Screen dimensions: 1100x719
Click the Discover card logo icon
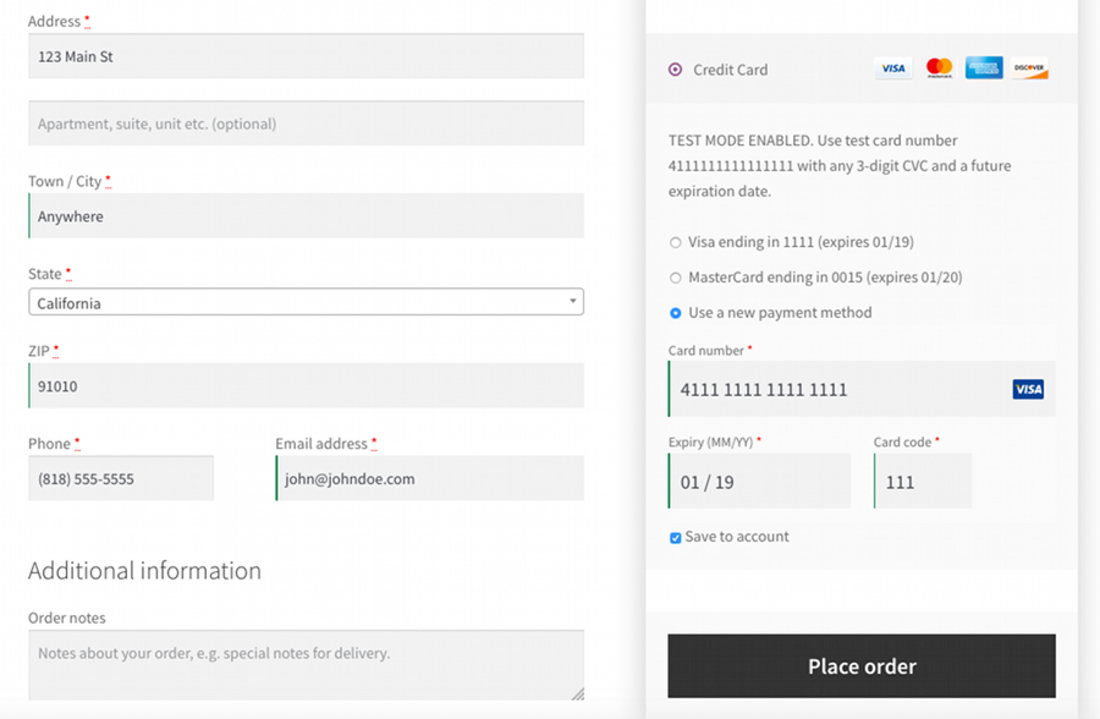pos(1029,69)
